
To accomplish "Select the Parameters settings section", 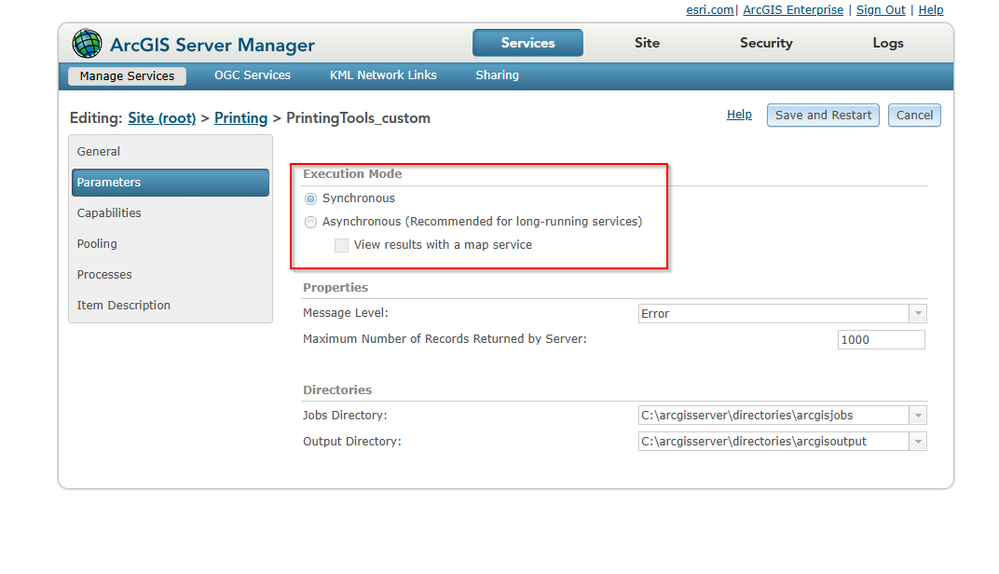I will 170,182.
